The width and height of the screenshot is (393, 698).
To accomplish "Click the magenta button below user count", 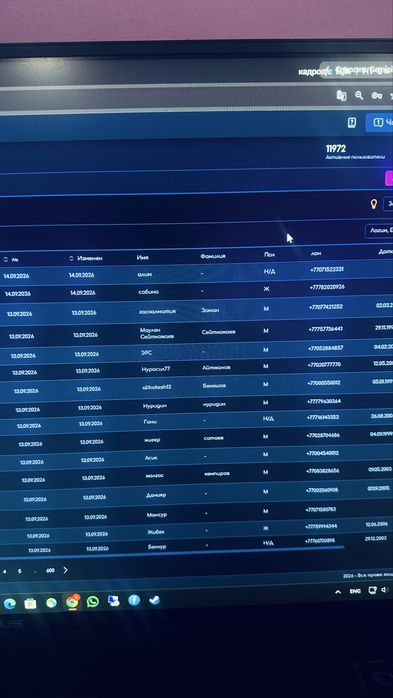I will point(389,178).
